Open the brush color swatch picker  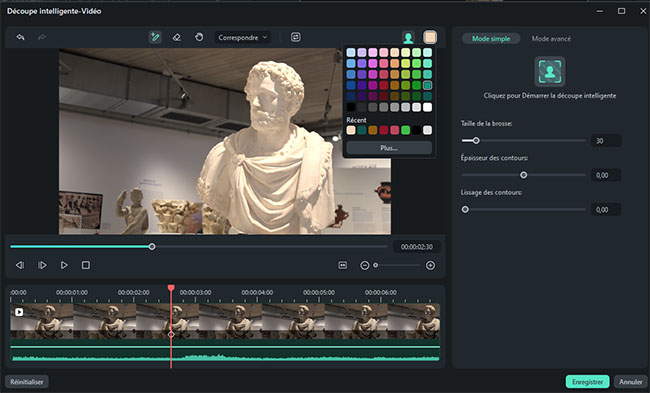point(430,37)
